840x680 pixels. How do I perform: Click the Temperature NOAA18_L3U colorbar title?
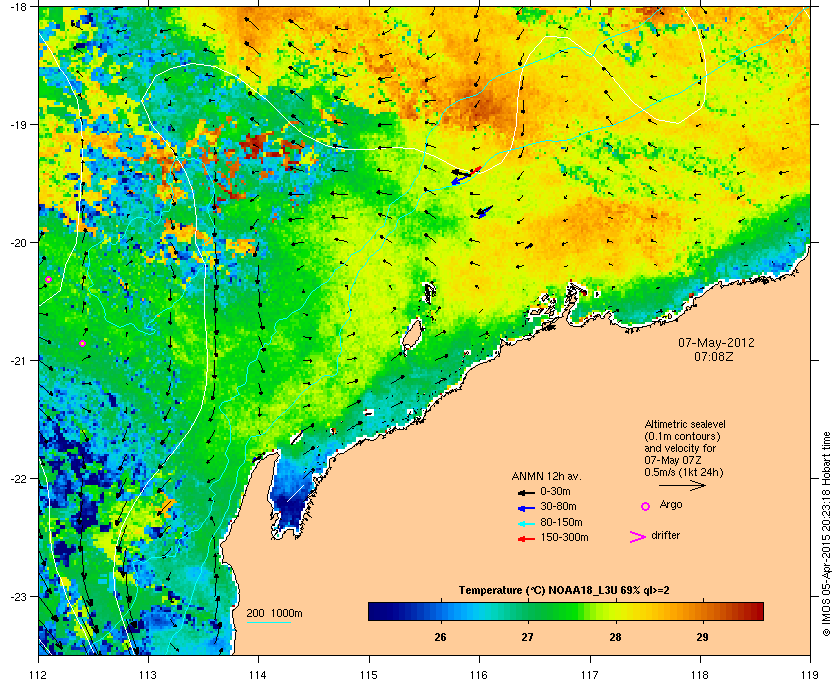(564, 591)
